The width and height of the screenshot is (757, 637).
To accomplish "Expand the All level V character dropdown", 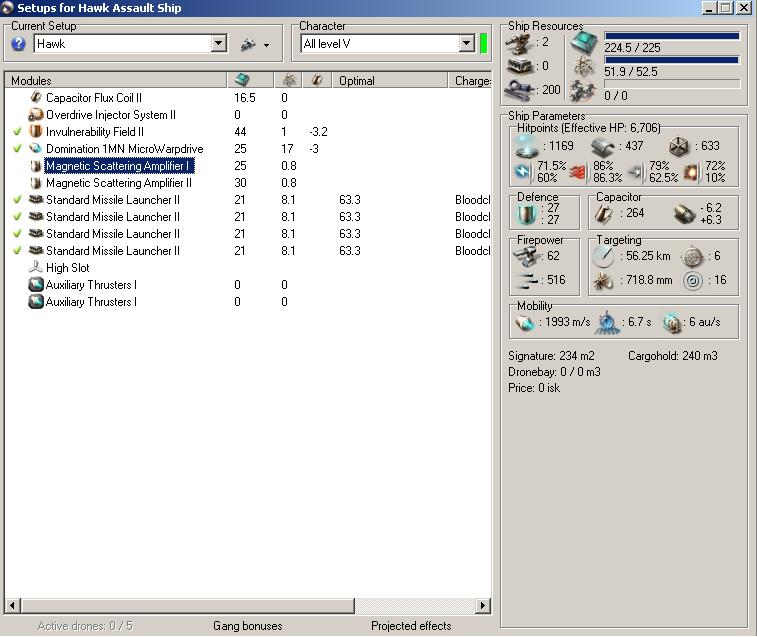I will click(x=466, y=44).
